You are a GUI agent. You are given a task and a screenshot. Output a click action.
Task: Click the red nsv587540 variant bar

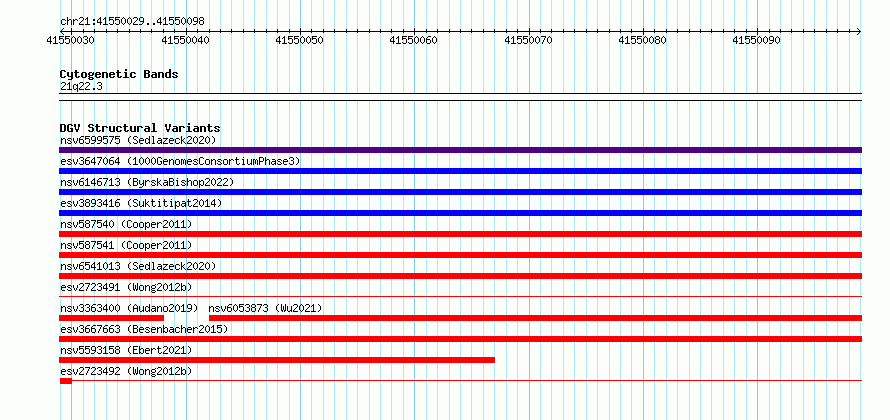[460, 234]
